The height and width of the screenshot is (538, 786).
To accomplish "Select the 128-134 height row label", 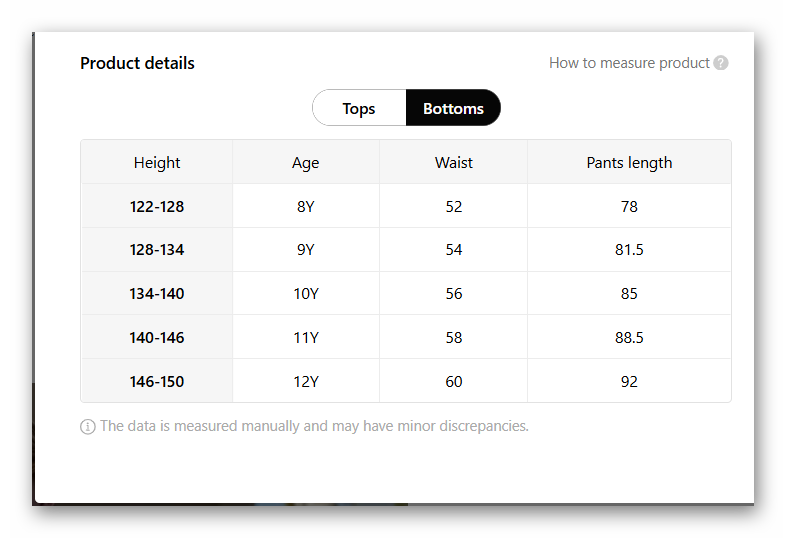I will (x=157, y=250).
